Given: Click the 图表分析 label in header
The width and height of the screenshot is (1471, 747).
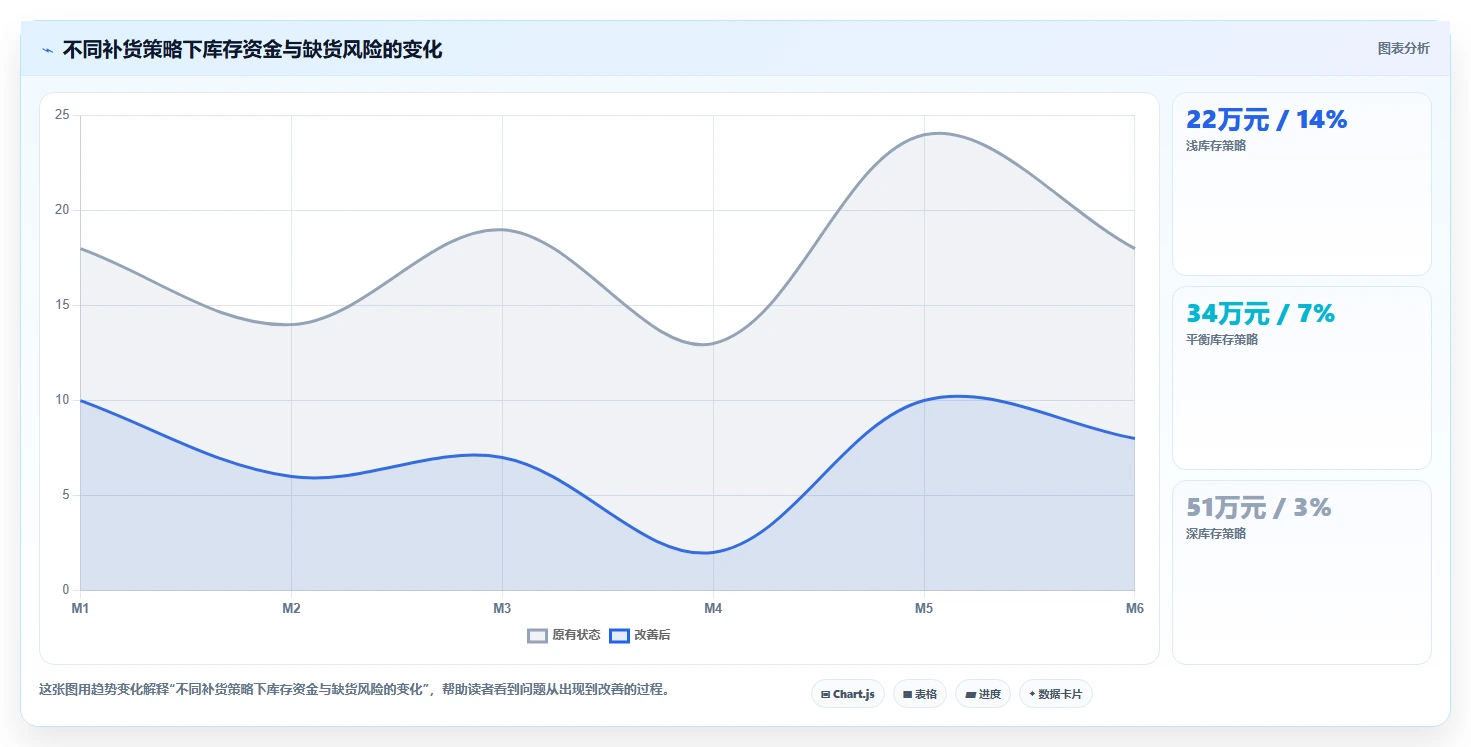Looking at the screenshot, I should pyautogui.click(x=1403, y=48).
